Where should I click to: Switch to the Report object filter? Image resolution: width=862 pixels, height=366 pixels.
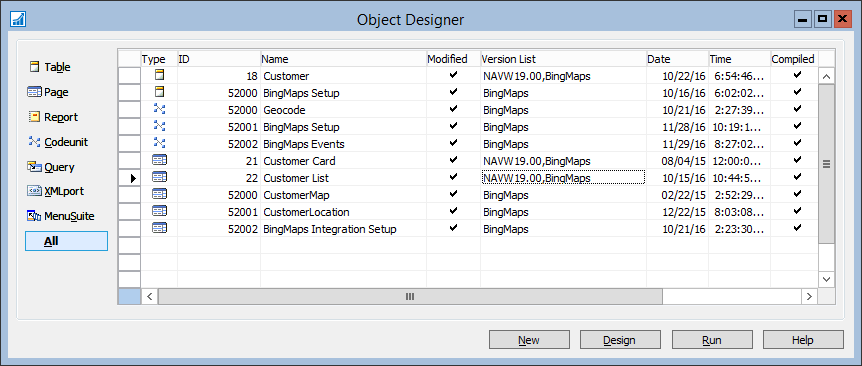pos(53,117)
